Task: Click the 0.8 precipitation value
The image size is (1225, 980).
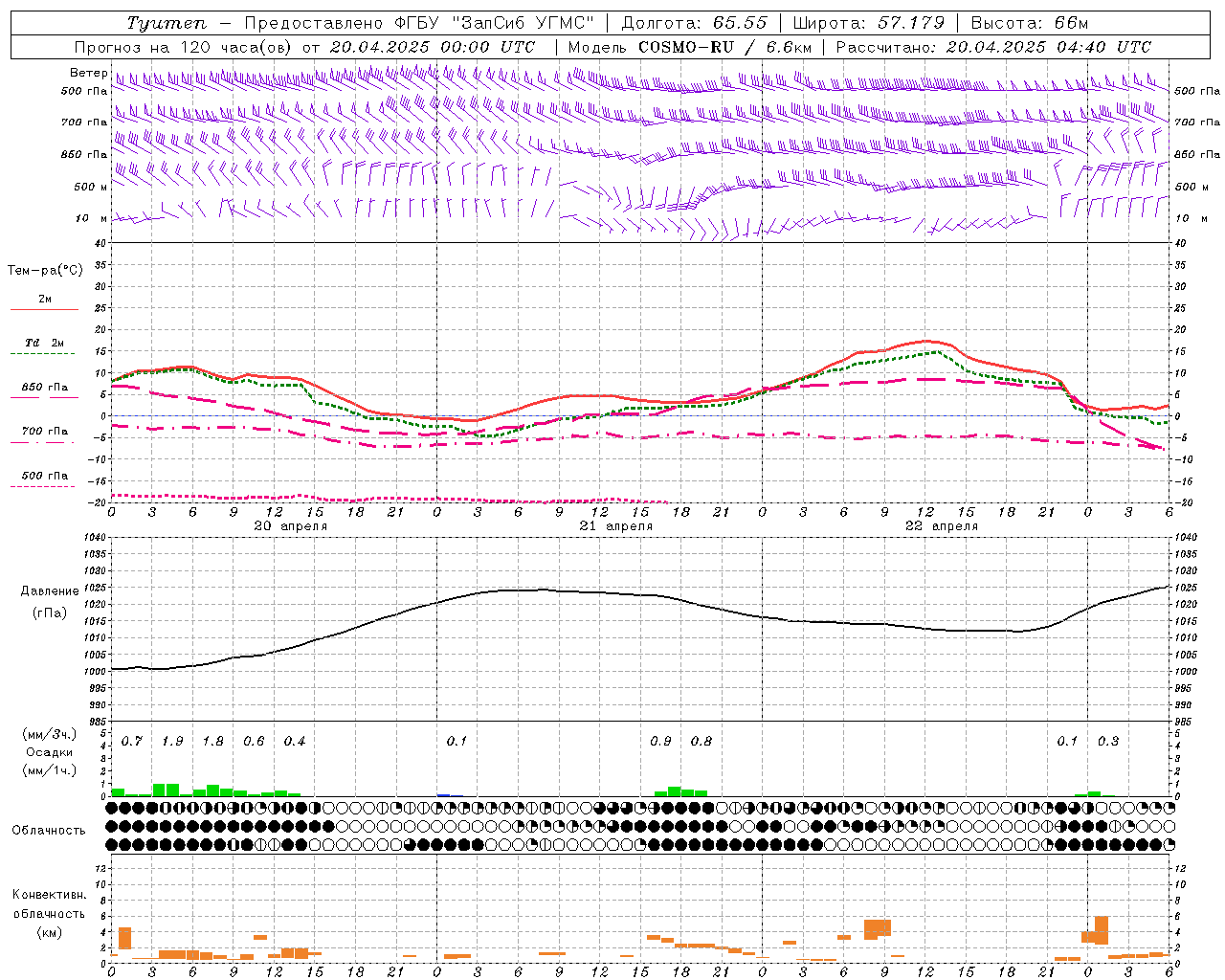Action: pyautogui.click(x=702, y=742)
